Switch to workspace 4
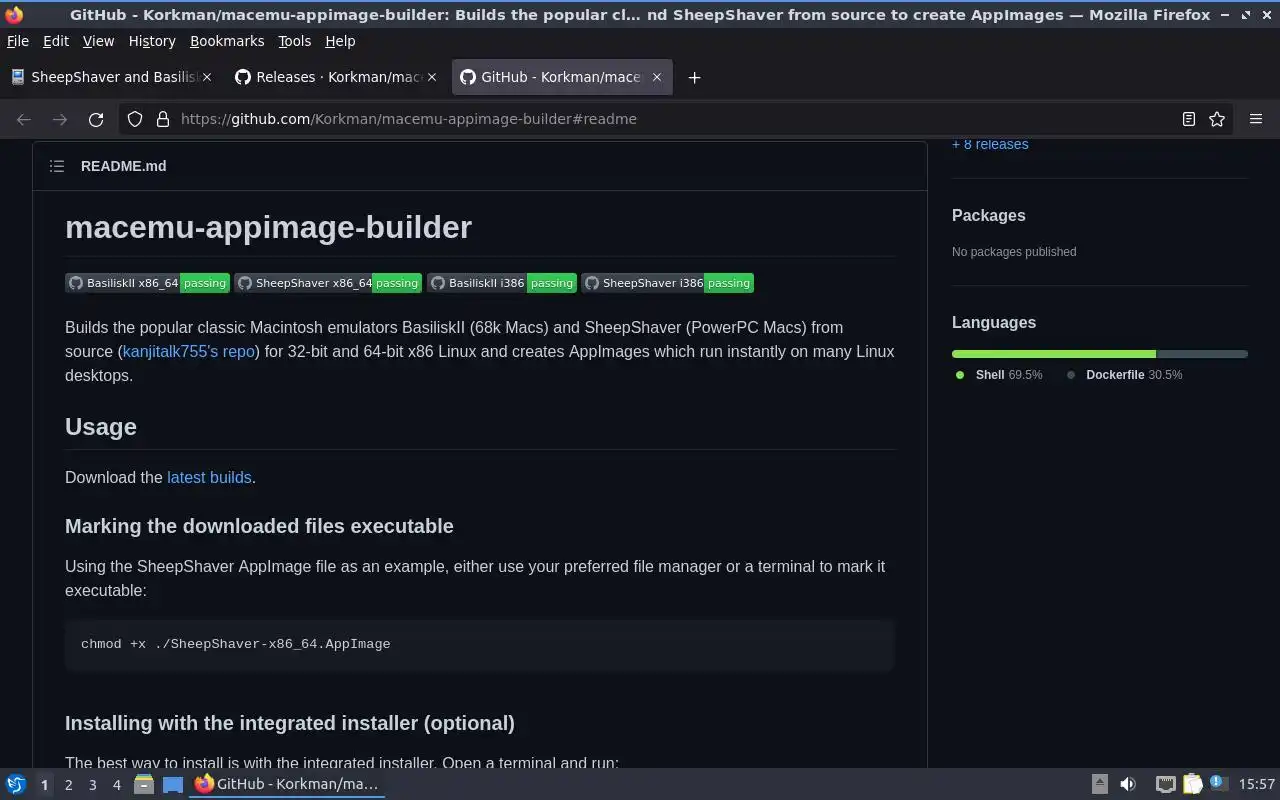The height and width of the screenshot is (800, 1280). [x=116, y=785]
